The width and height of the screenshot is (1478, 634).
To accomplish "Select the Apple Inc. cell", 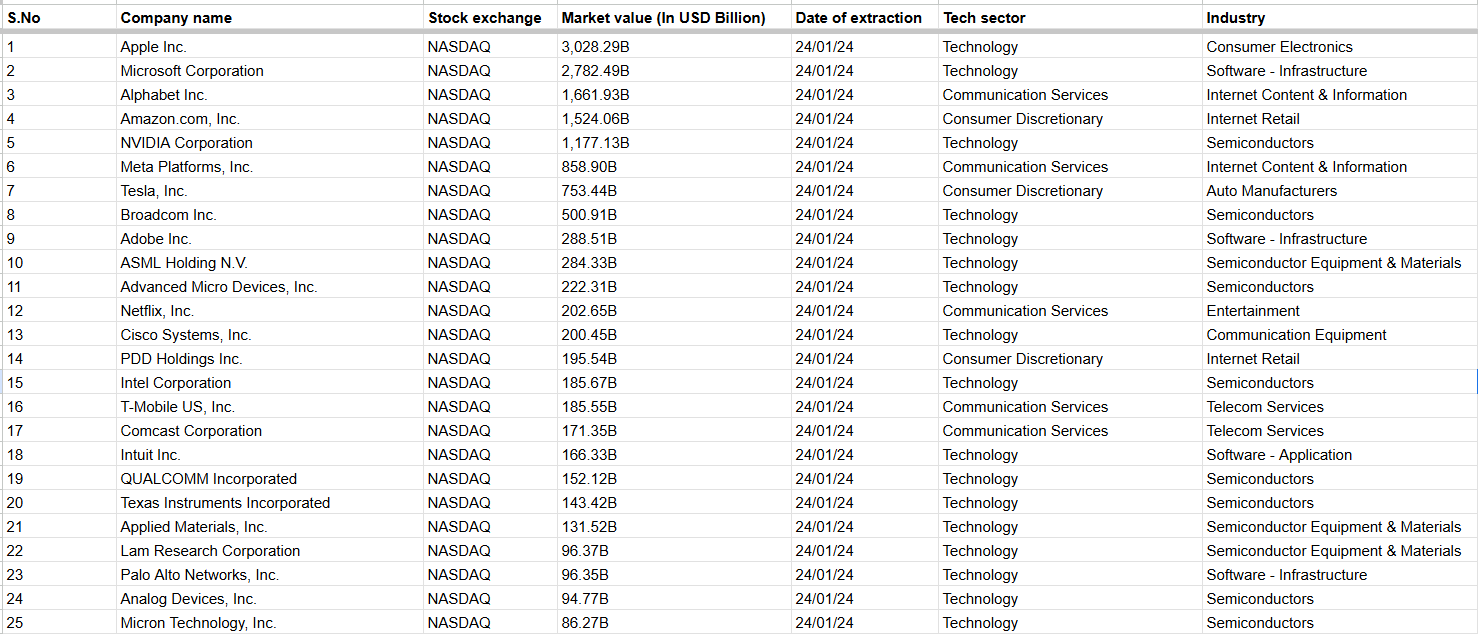I will tap(269, 47).
